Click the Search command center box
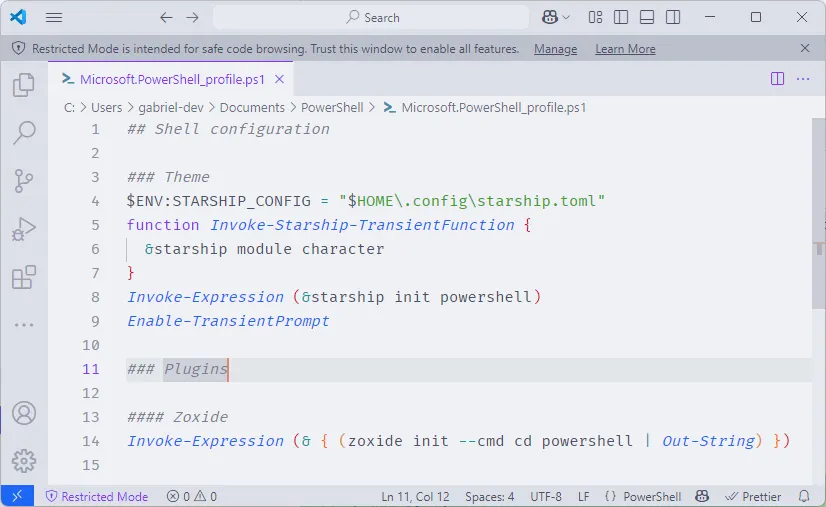The image size is (826, 507). (x=371, y=17)
